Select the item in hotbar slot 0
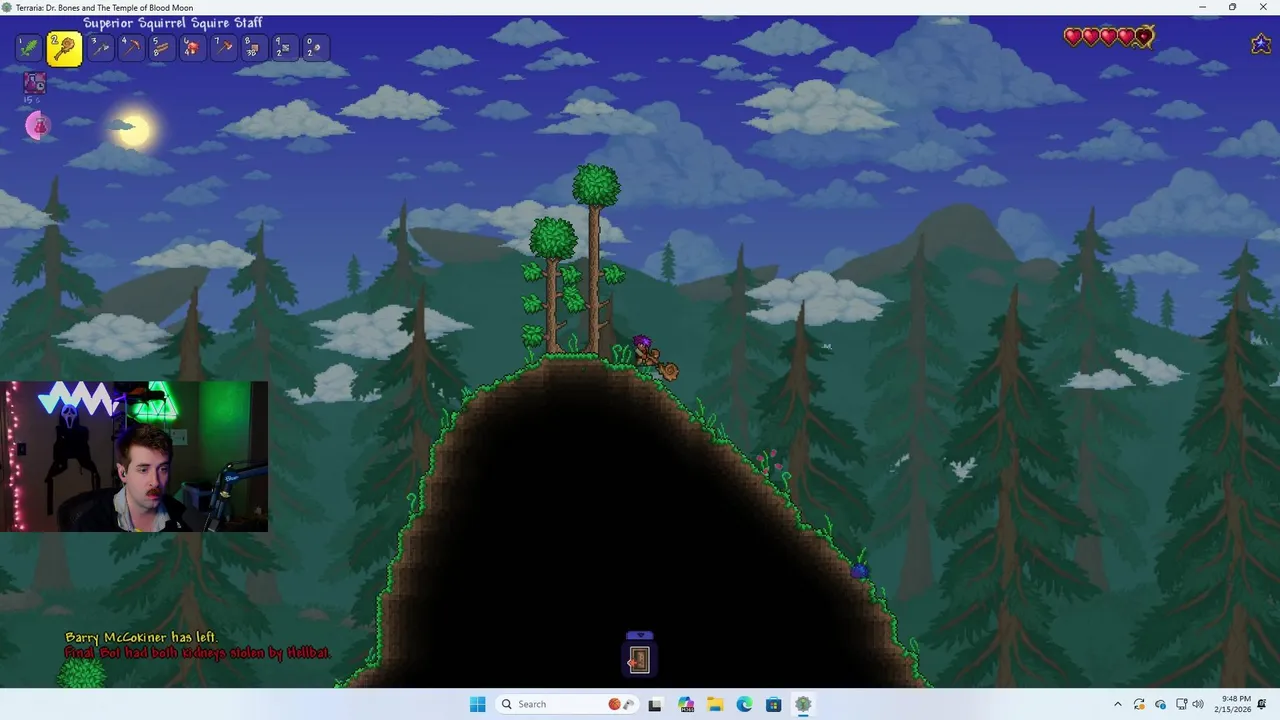This screenshot has width=1280, height=720. (316, 47)
